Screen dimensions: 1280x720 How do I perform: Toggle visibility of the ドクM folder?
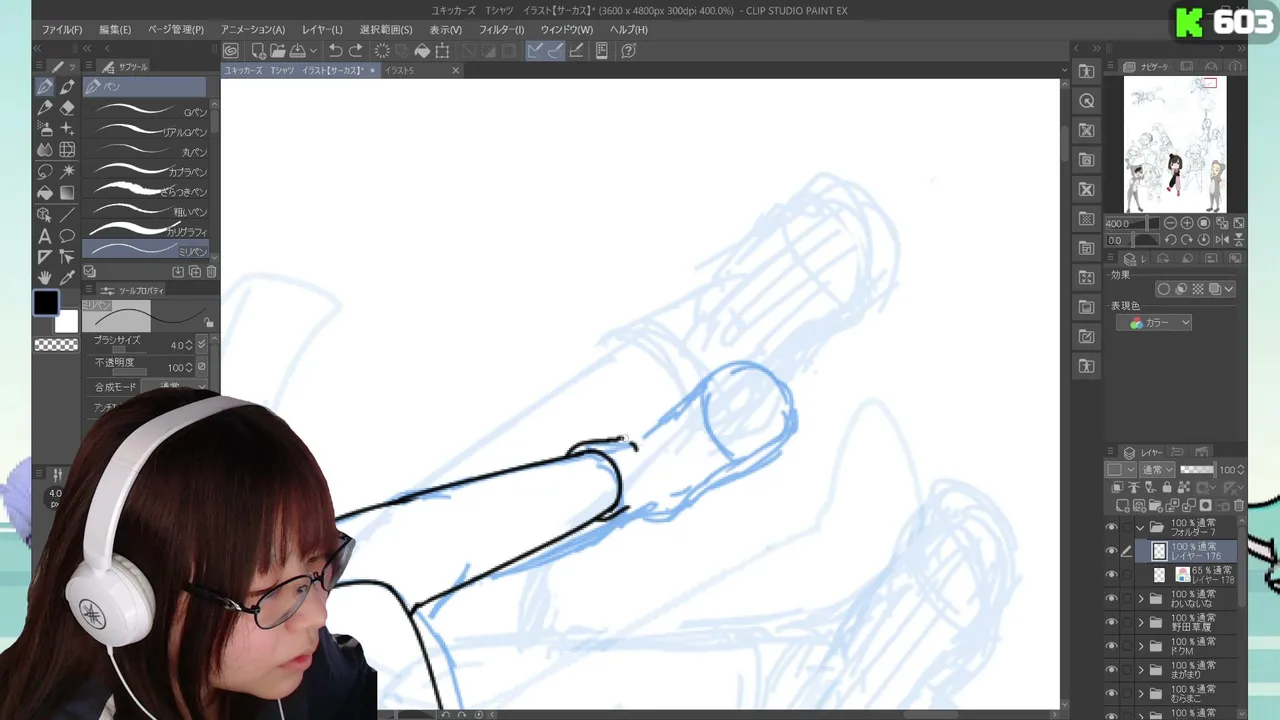coord(1111,646)
